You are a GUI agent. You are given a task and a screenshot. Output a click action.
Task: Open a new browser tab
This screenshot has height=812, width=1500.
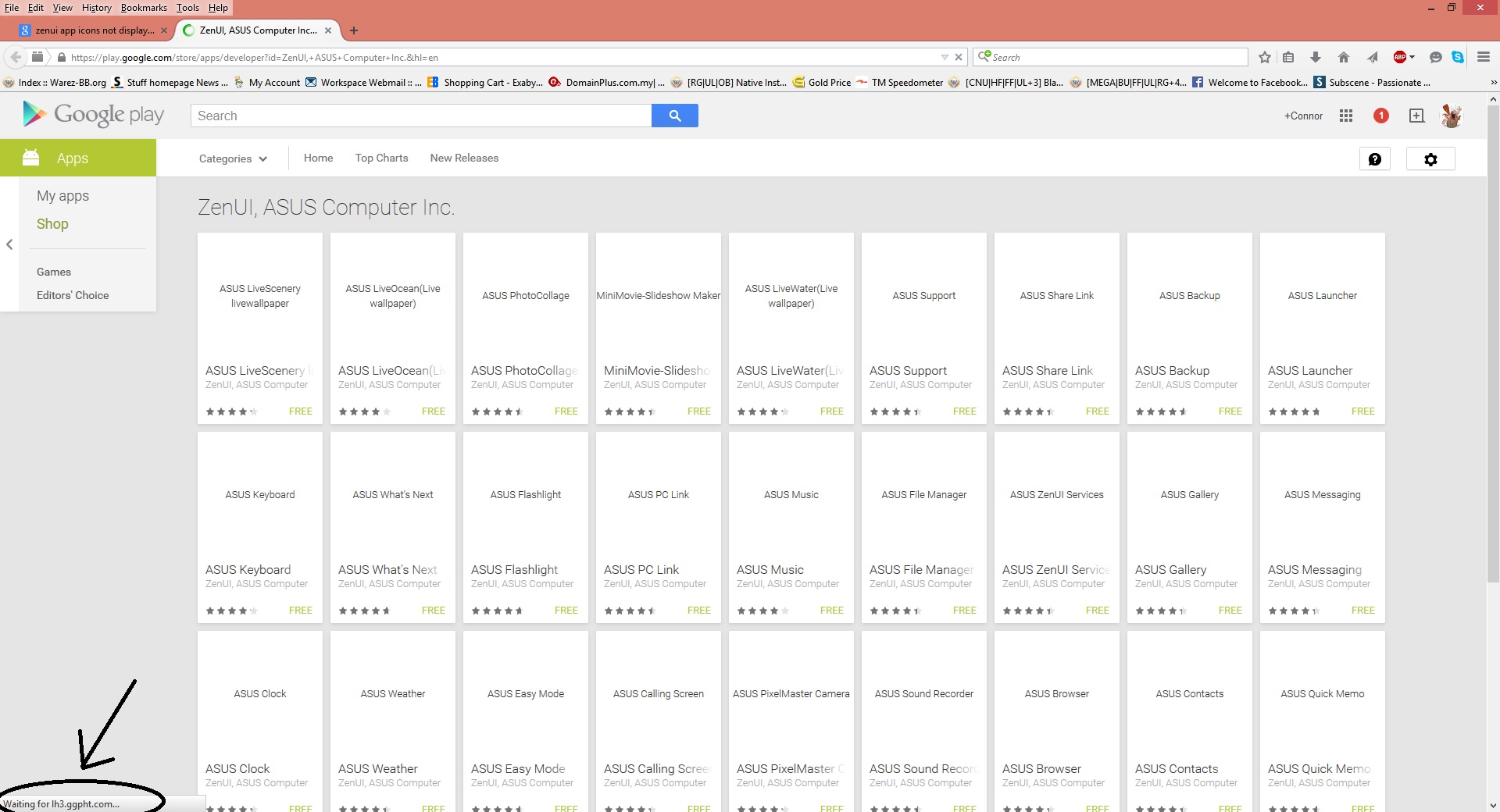tap(354, 30)
